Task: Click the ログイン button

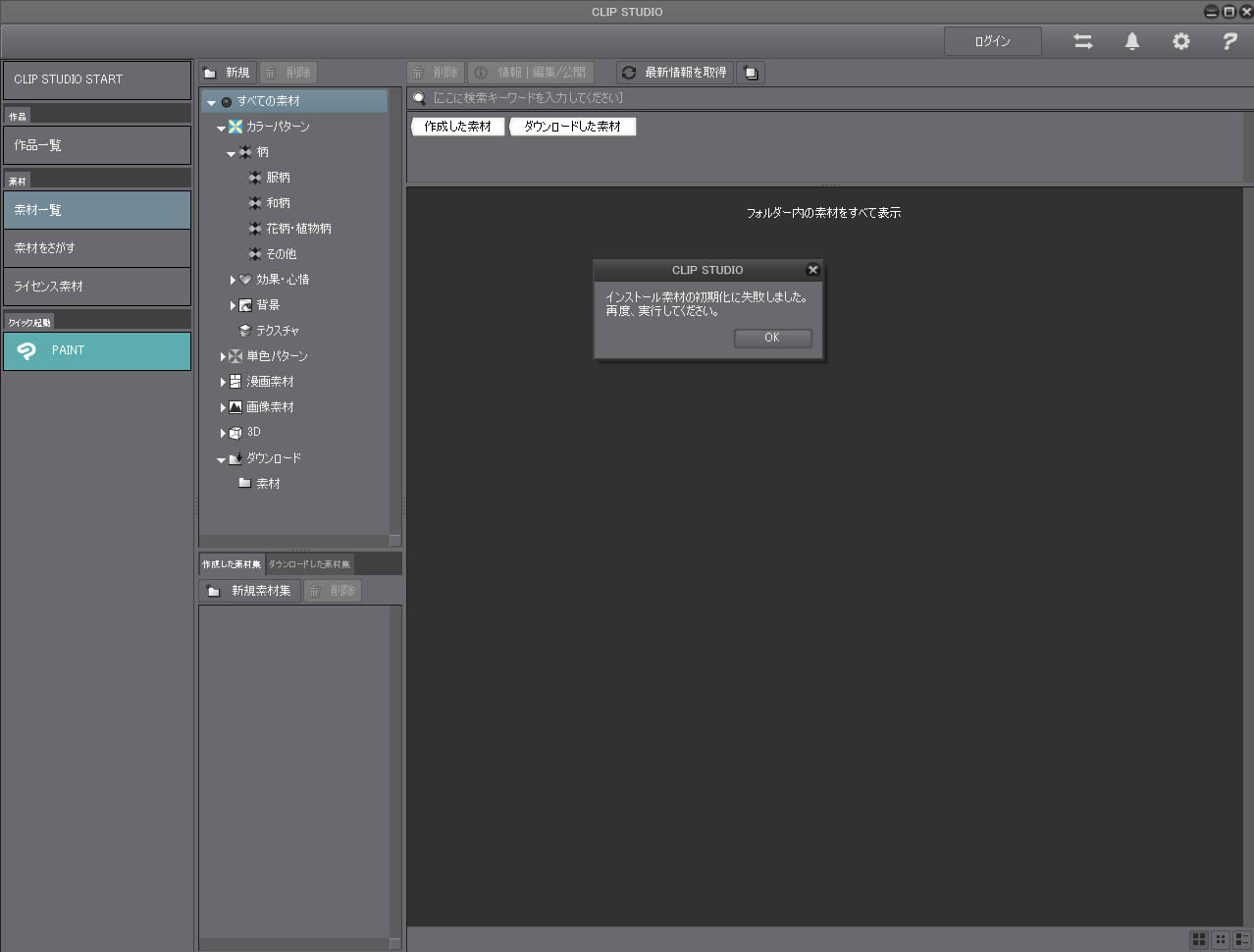Action: click(992, 41)
